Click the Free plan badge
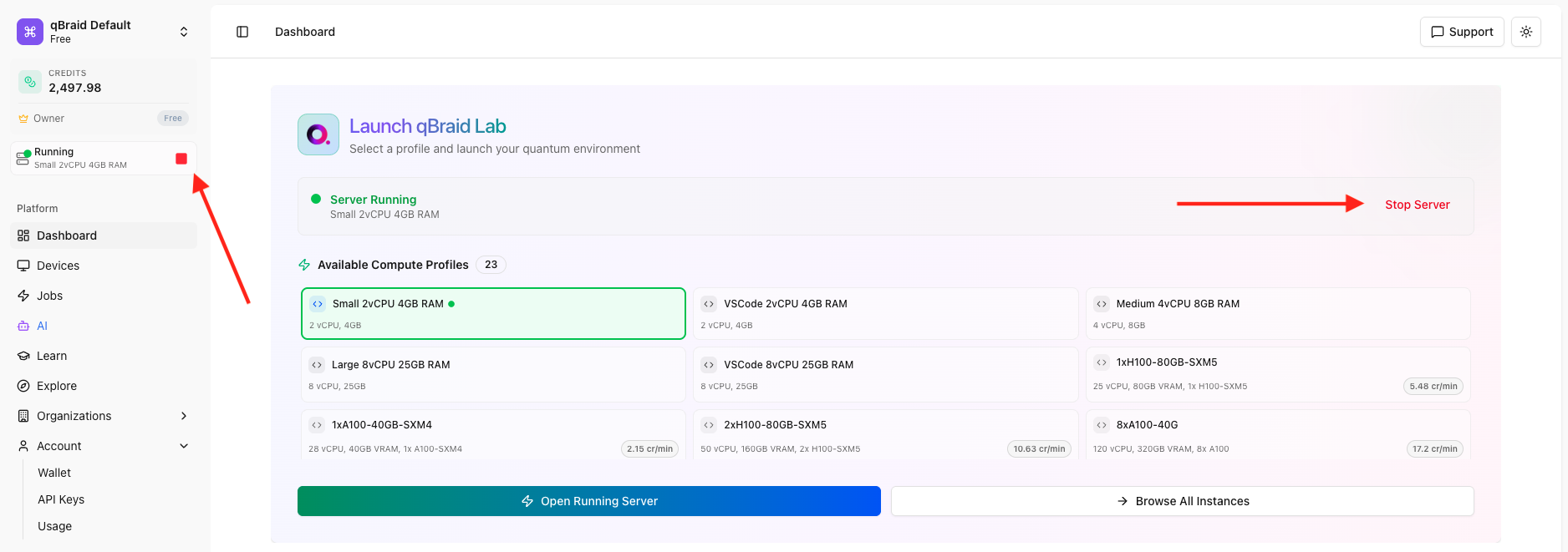Image resolution: width=1568 pixels, height=552 pixels. tap(173, 119)
